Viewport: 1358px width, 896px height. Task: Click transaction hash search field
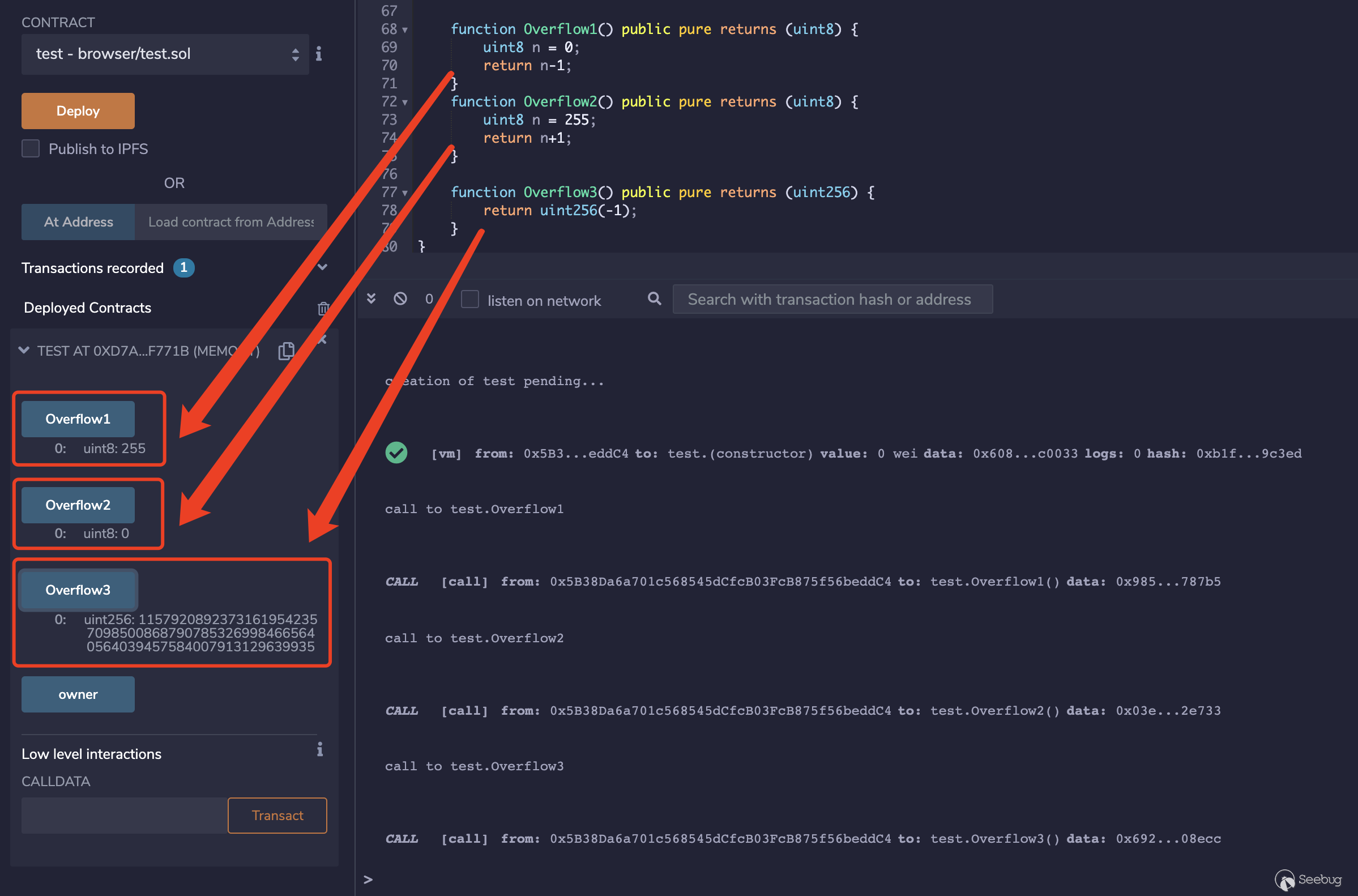(832, 300)
